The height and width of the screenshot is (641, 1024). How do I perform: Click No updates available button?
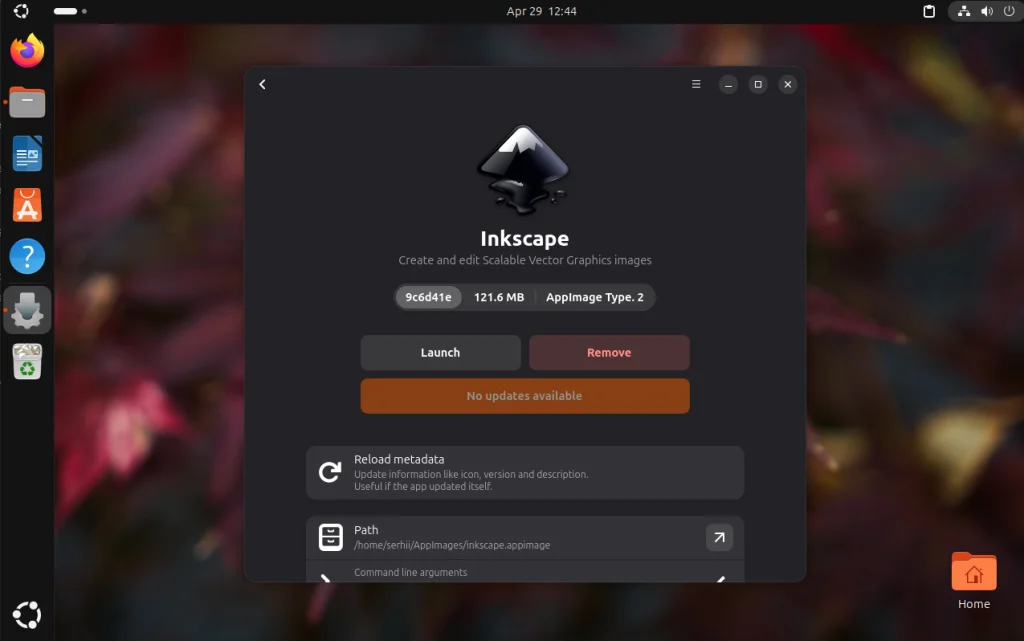pos(524,396)
